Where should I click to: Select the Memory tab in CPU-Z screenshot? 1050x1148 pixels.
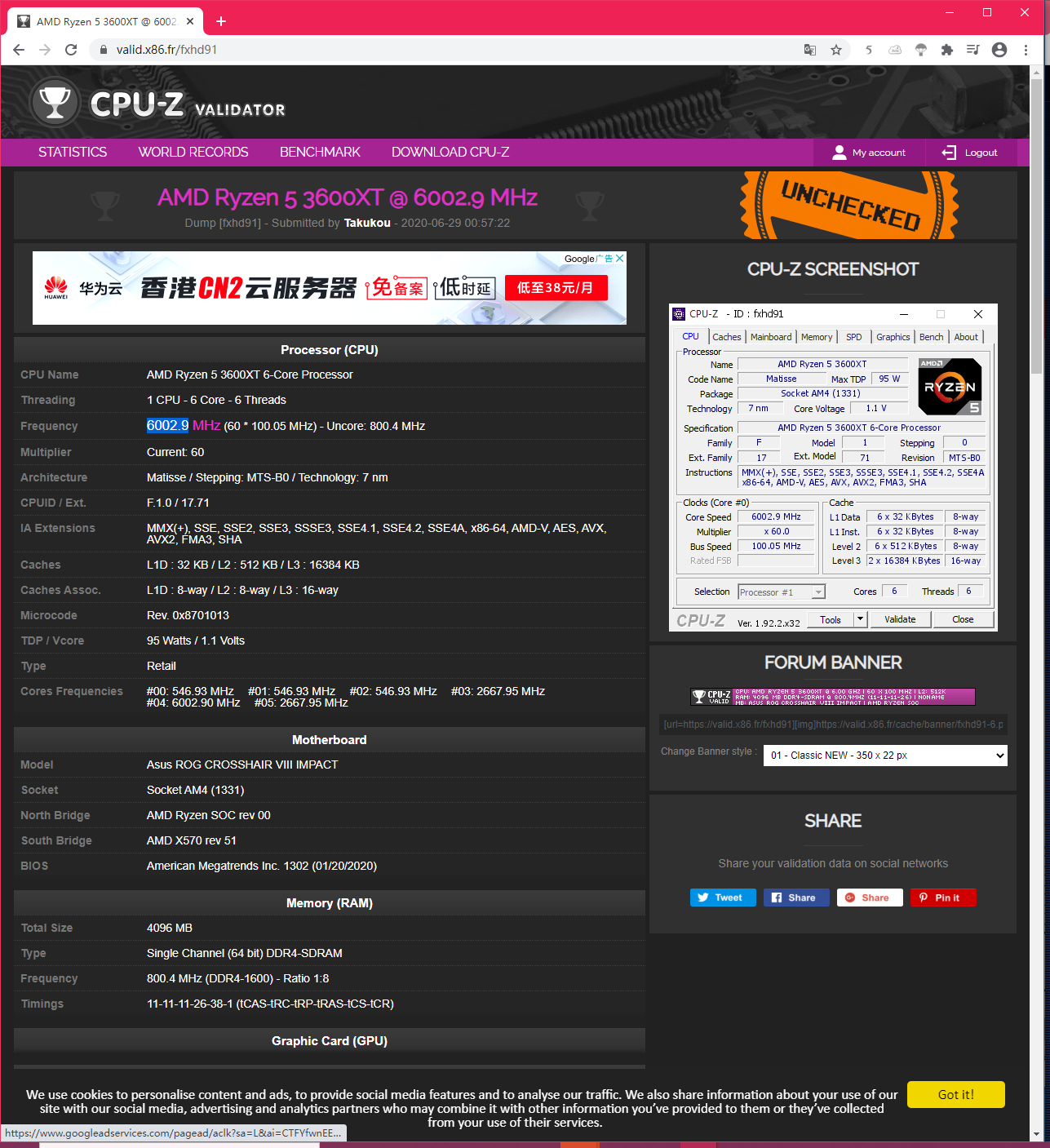[x=817, y=337]
